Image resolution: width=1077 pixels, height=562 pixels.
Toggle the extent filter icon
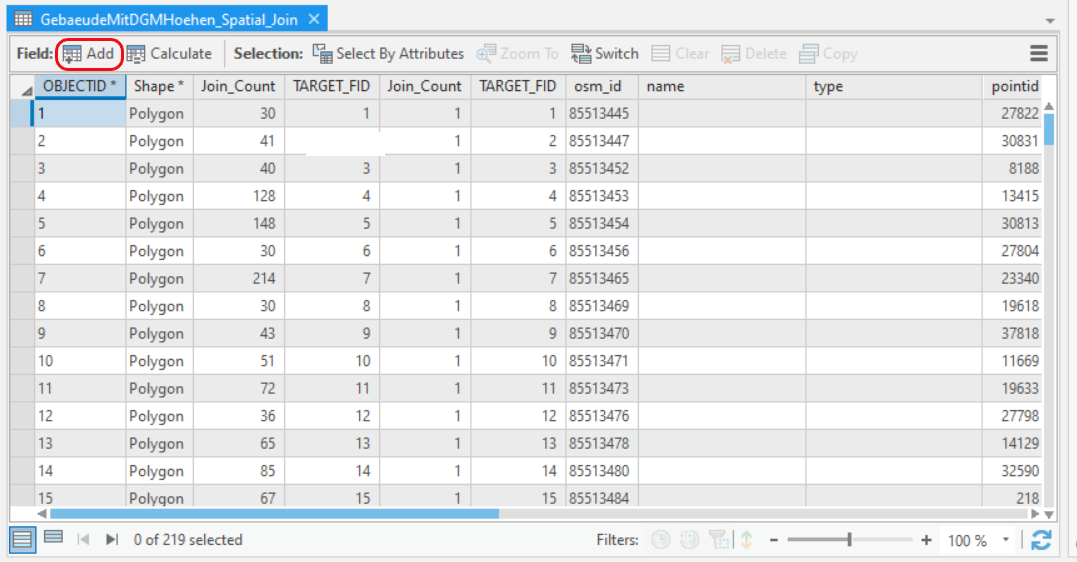pos(718,540)
